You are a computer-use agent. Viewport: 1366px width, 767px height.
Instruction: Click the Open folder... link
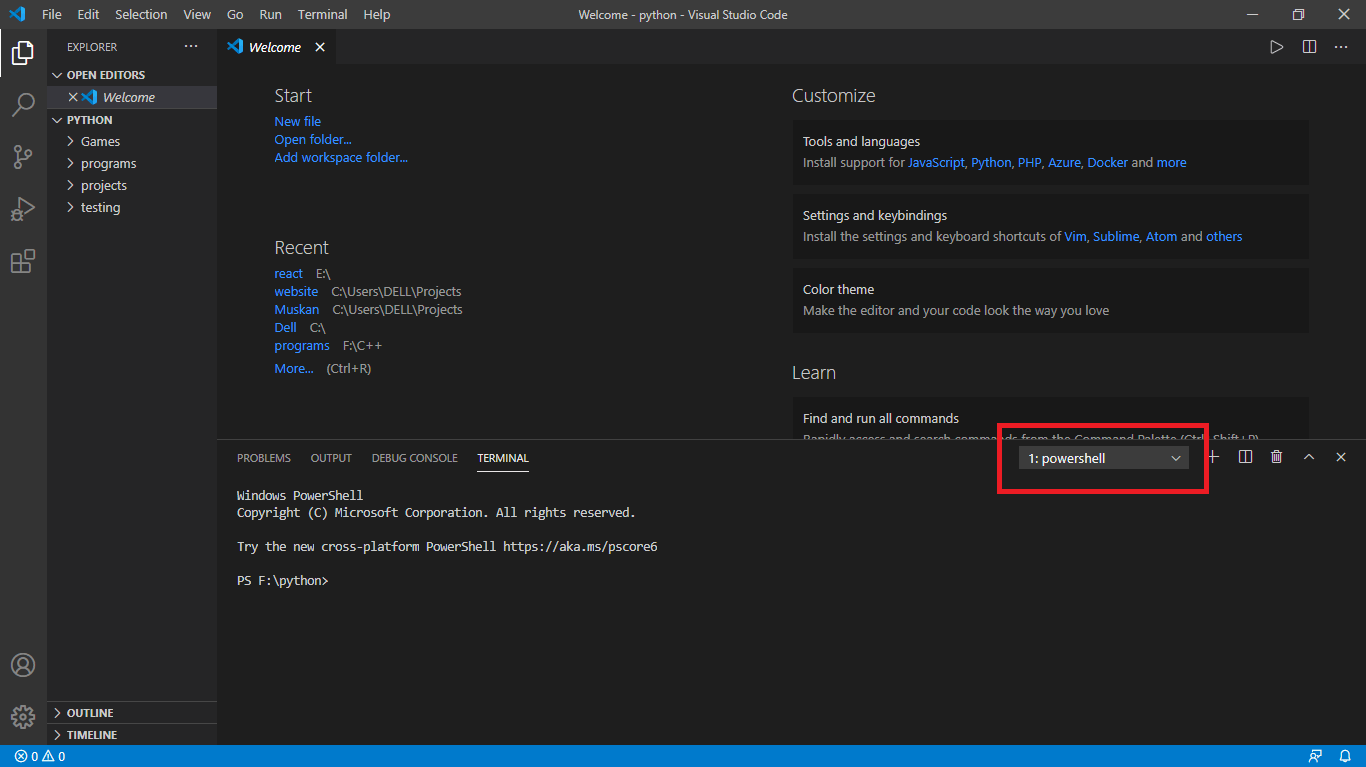coord(313,139)
